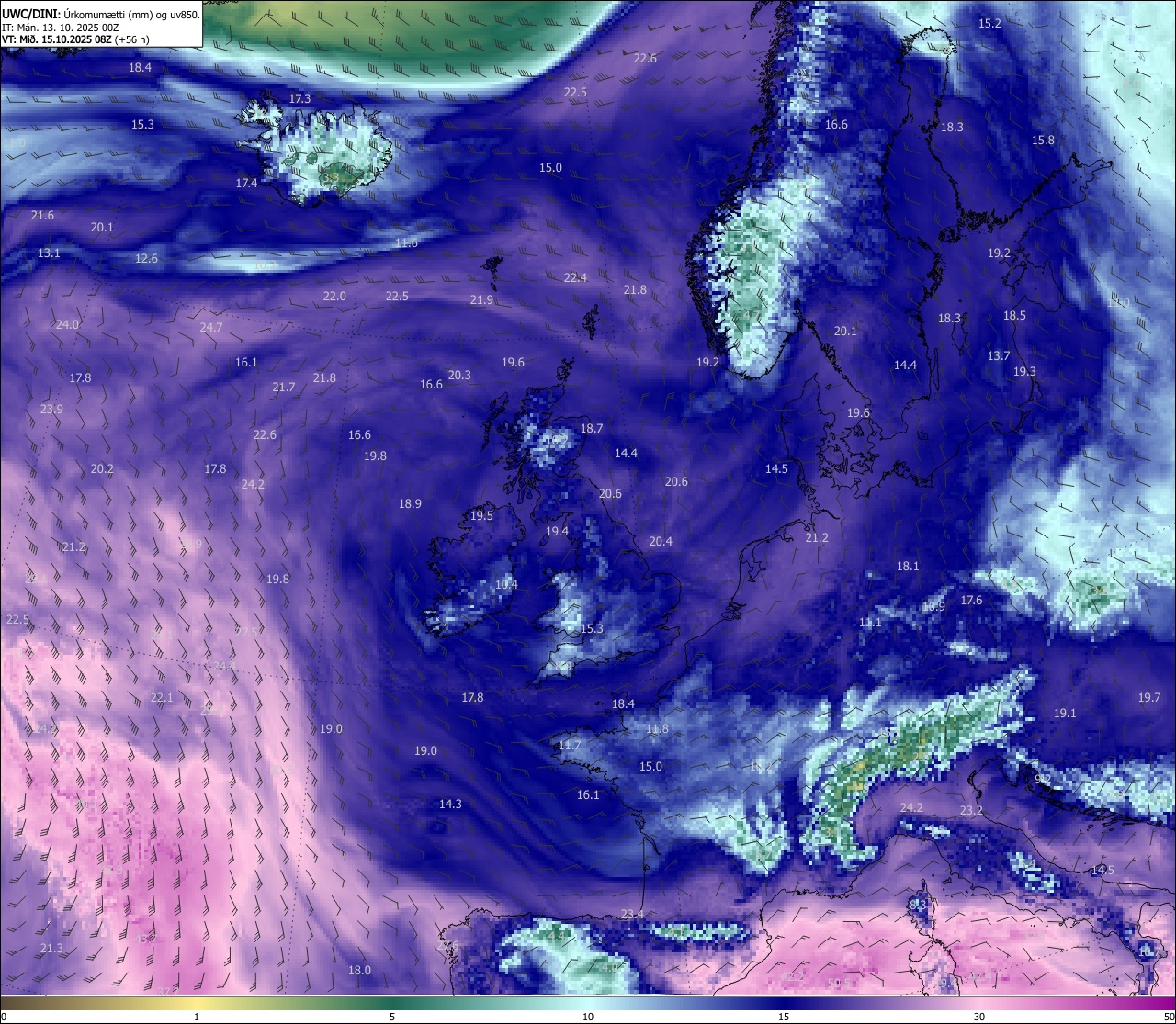Screen dimensions: 1176x1024
Task: Click the tick label 10 on the colour scale
Action: tap(588, 1017)
